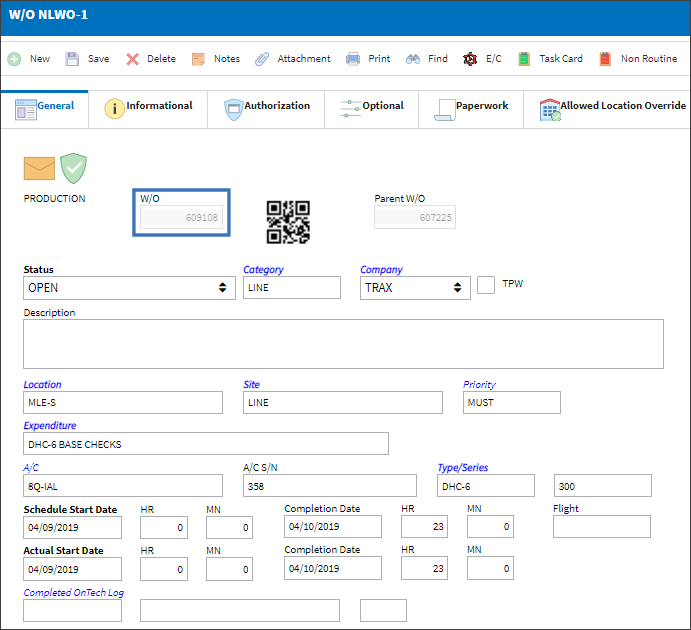The width and height of the screenshot is (691, 630).
Task: Click the red Non Routine clipboard icon
Action: [606, 59]
